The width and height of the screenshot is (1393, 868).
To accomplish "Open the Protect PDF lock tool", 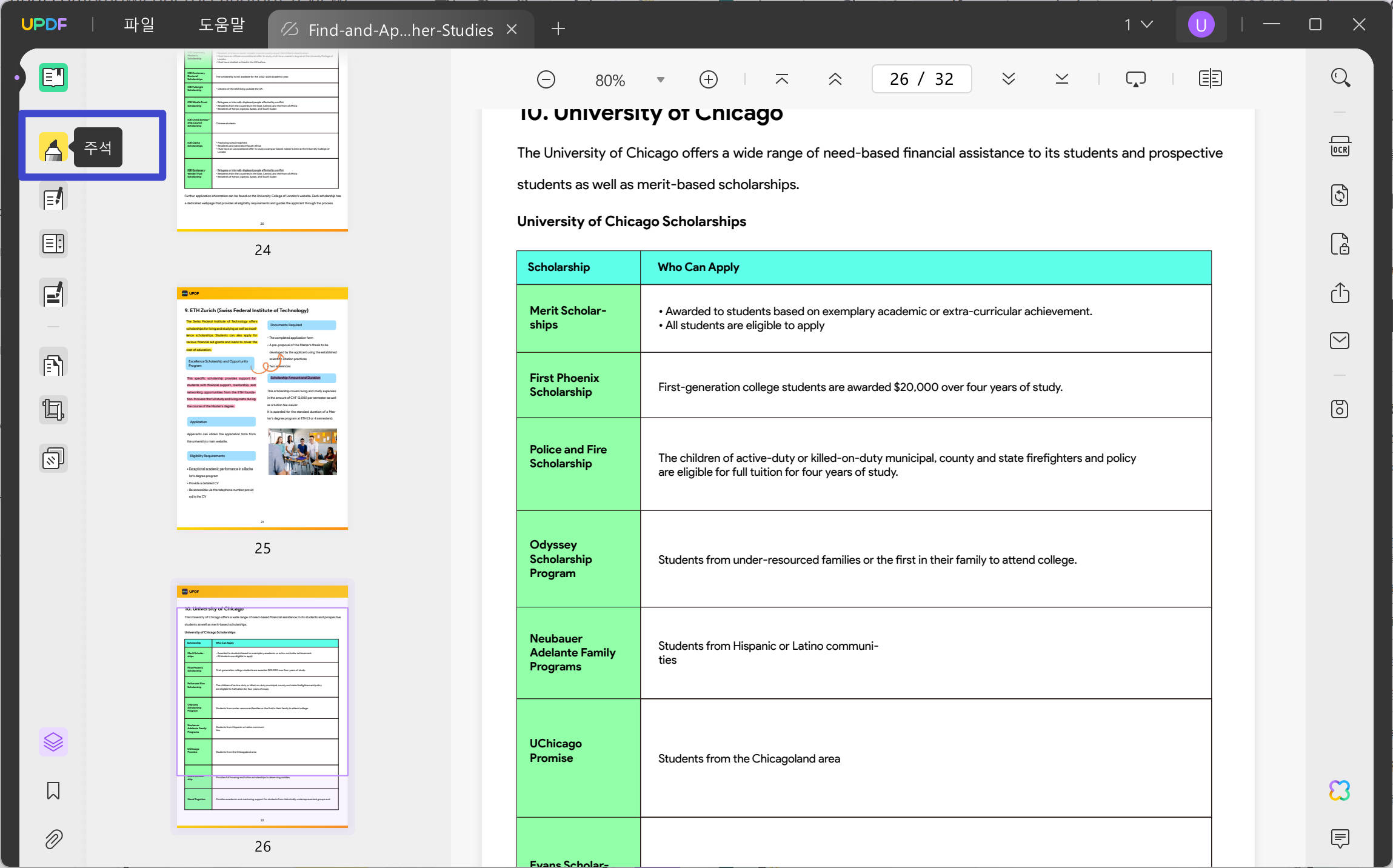I will (1340, 244).
